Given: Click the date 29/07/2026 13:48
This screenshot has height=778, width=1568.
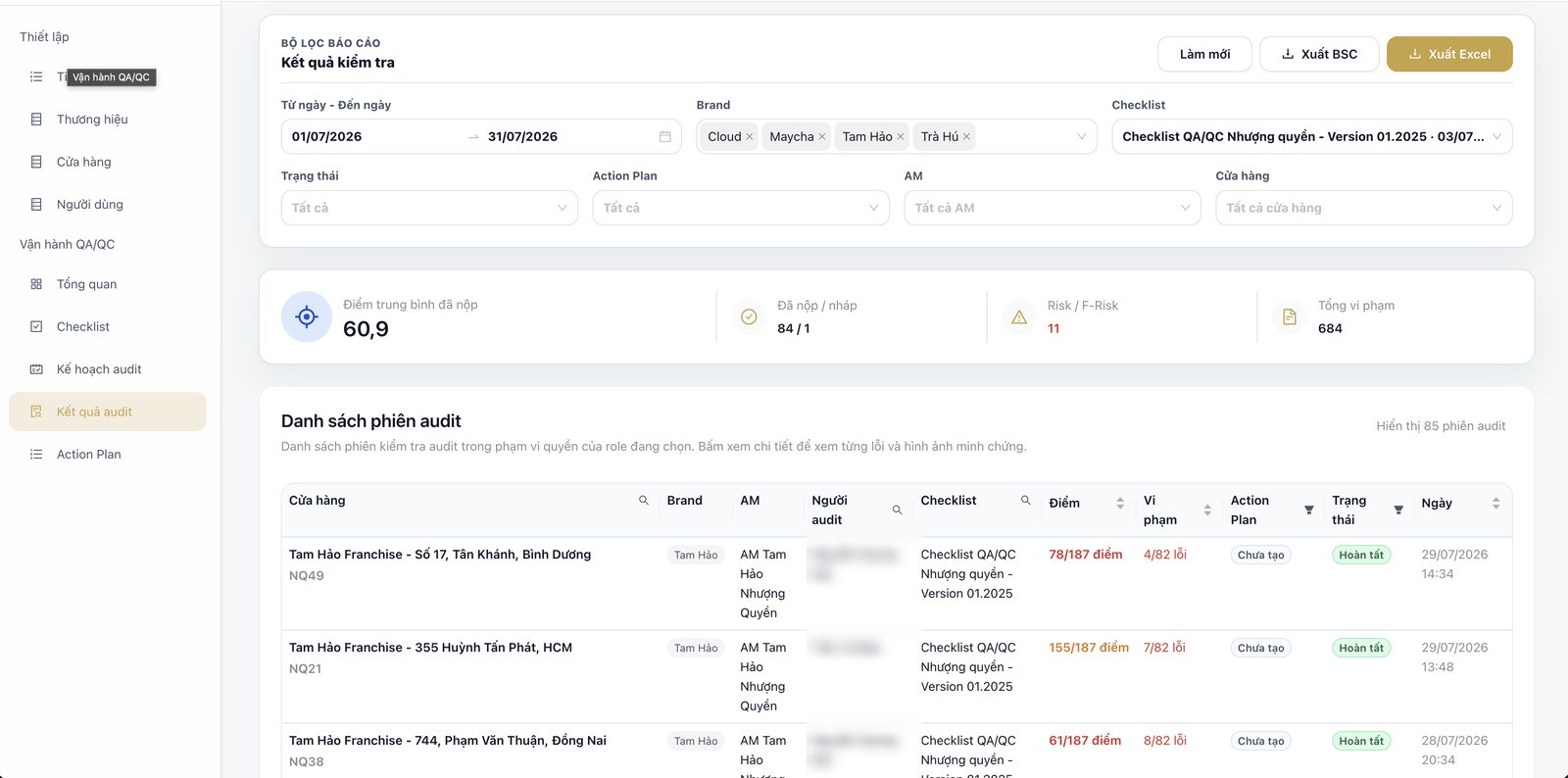Looking at the screenshot, I should (x=1454, y=657).
